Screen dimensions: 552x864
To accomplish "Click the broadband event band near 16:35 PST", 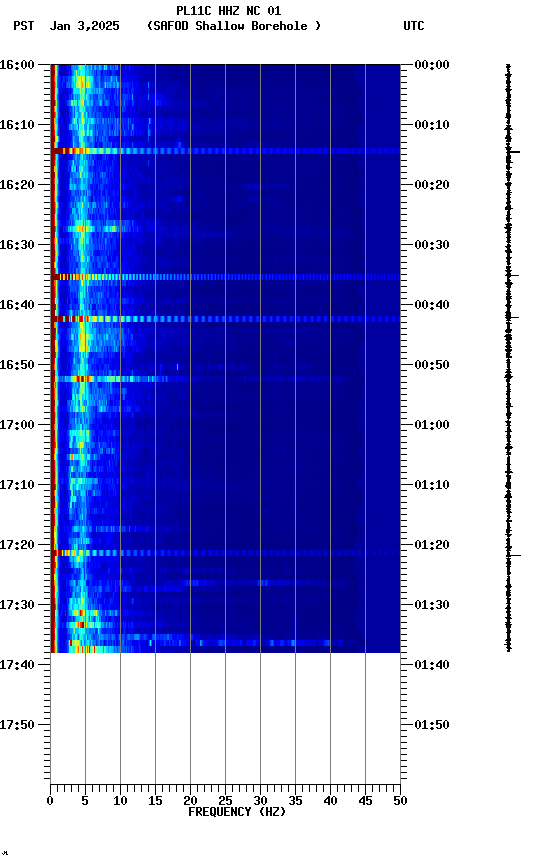I will tap(225, 277).
